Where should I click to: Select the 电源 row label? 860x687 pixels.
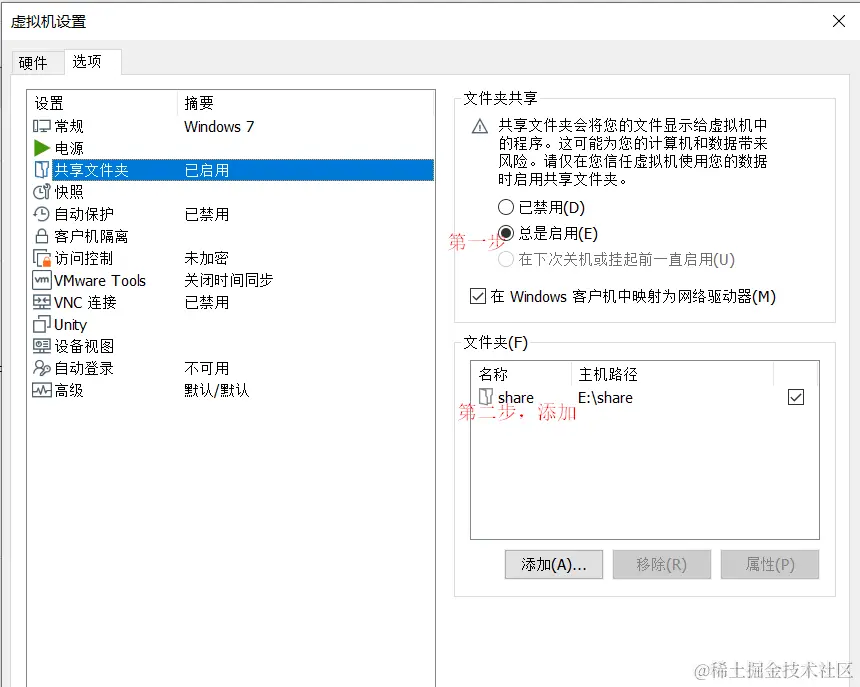[69, 148]
